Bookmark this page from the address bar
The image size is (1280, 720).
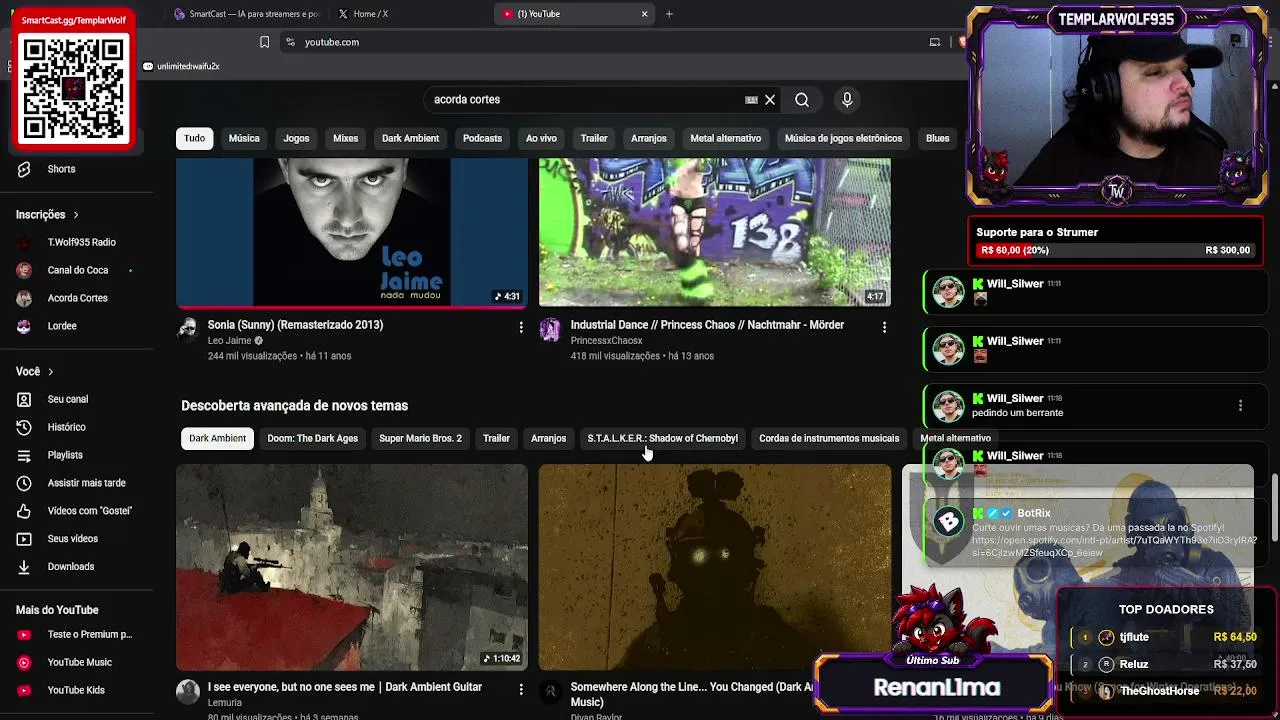[x=264, y=42]
